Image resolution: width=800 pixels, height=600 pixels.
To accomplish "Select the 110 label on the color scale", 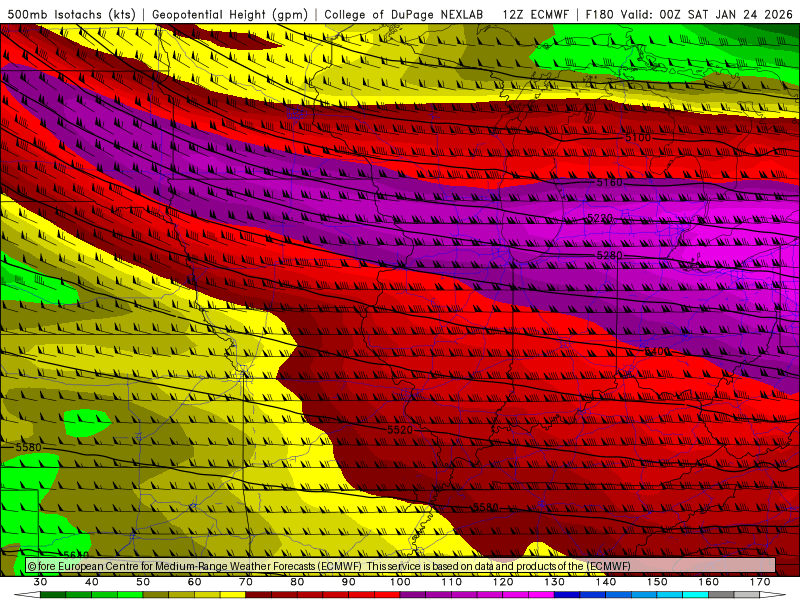I will pyautogui.click(x=452, y=582).
